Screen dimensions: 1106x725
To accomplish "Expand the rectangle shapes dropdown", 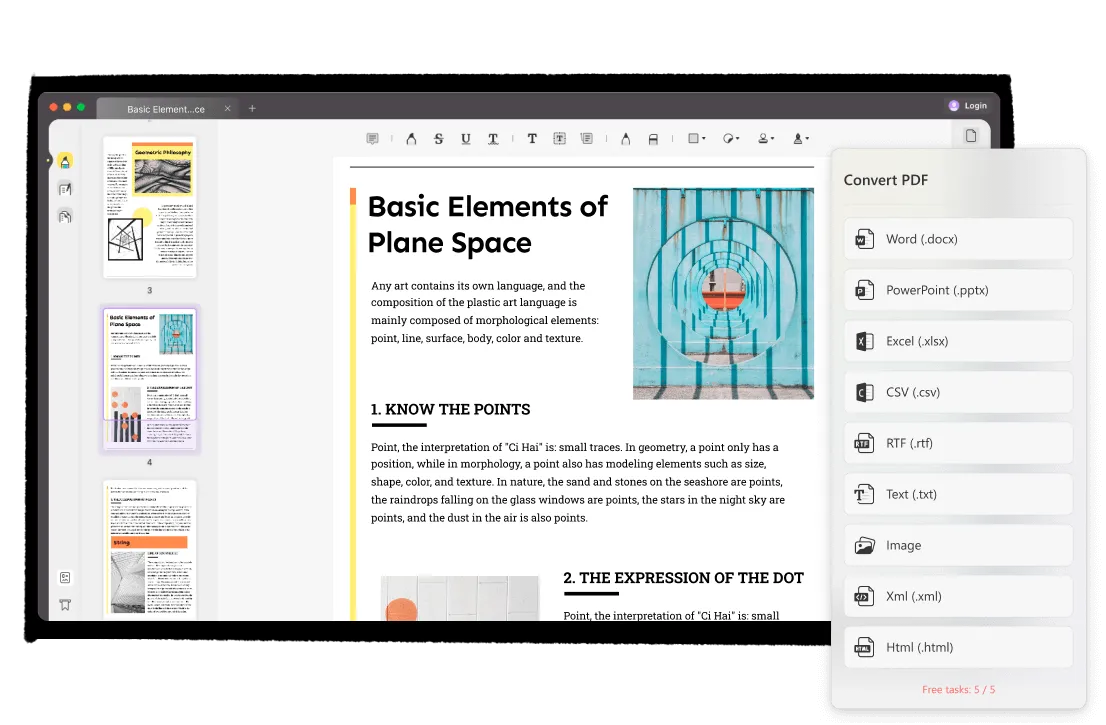I will coord(697,139).
